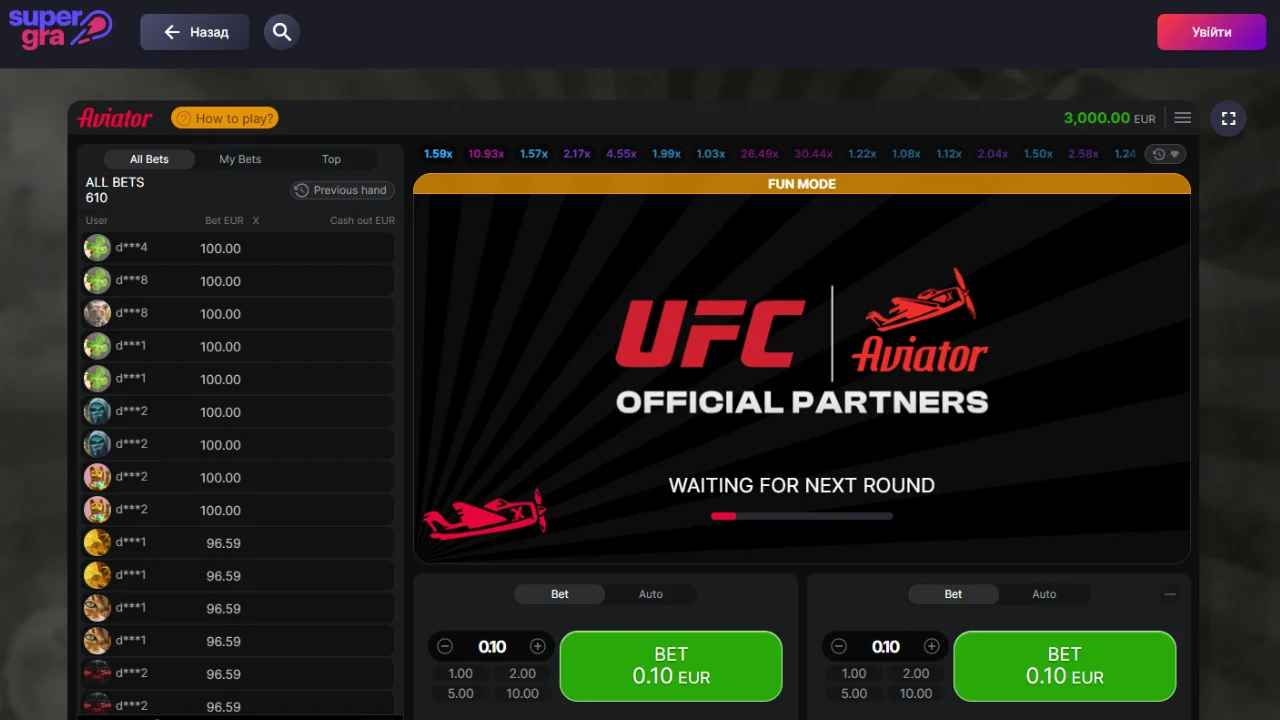Open the 1.57x round result
The width and height of the screenshot is (1280, 720).
(534, 154)
